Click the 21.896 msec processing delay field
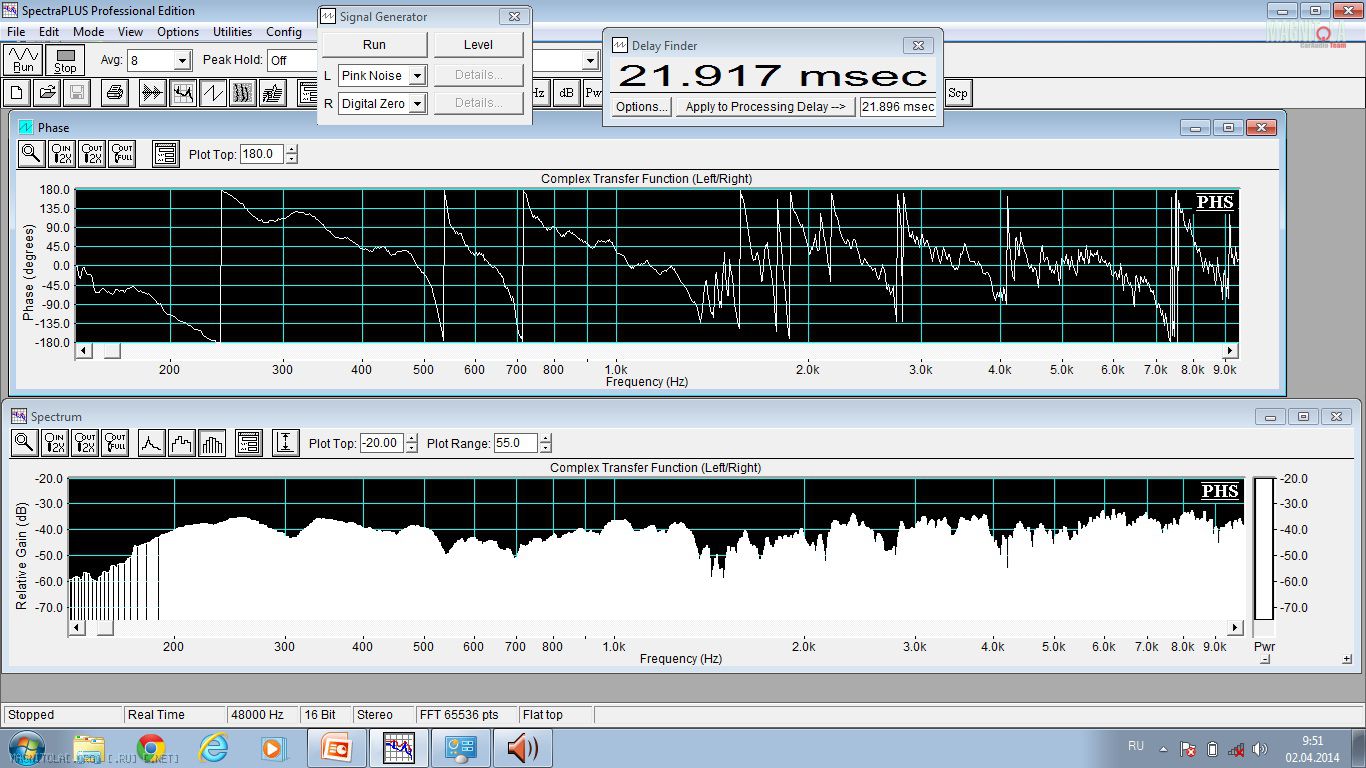 coord(898,107)
